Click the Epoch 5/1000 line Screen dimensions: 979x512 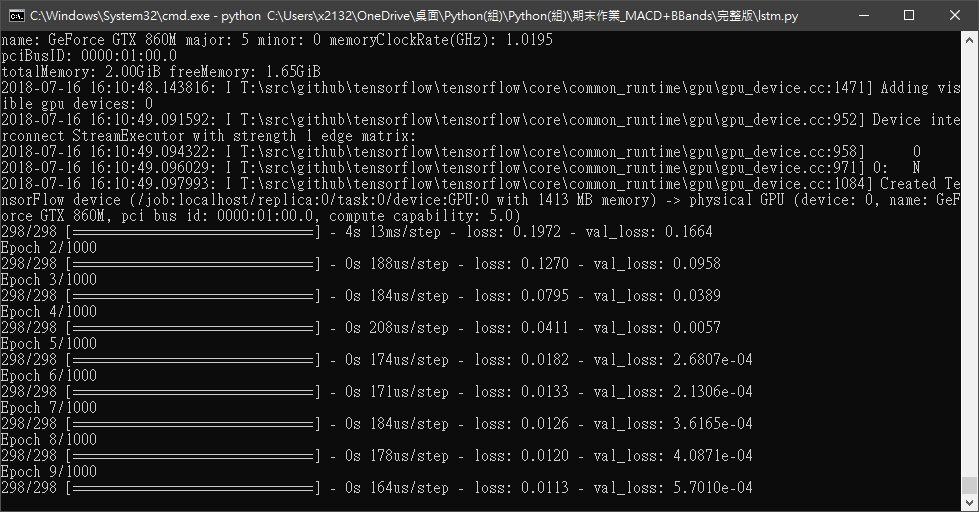pyautogui.click(x=49, y=344)
